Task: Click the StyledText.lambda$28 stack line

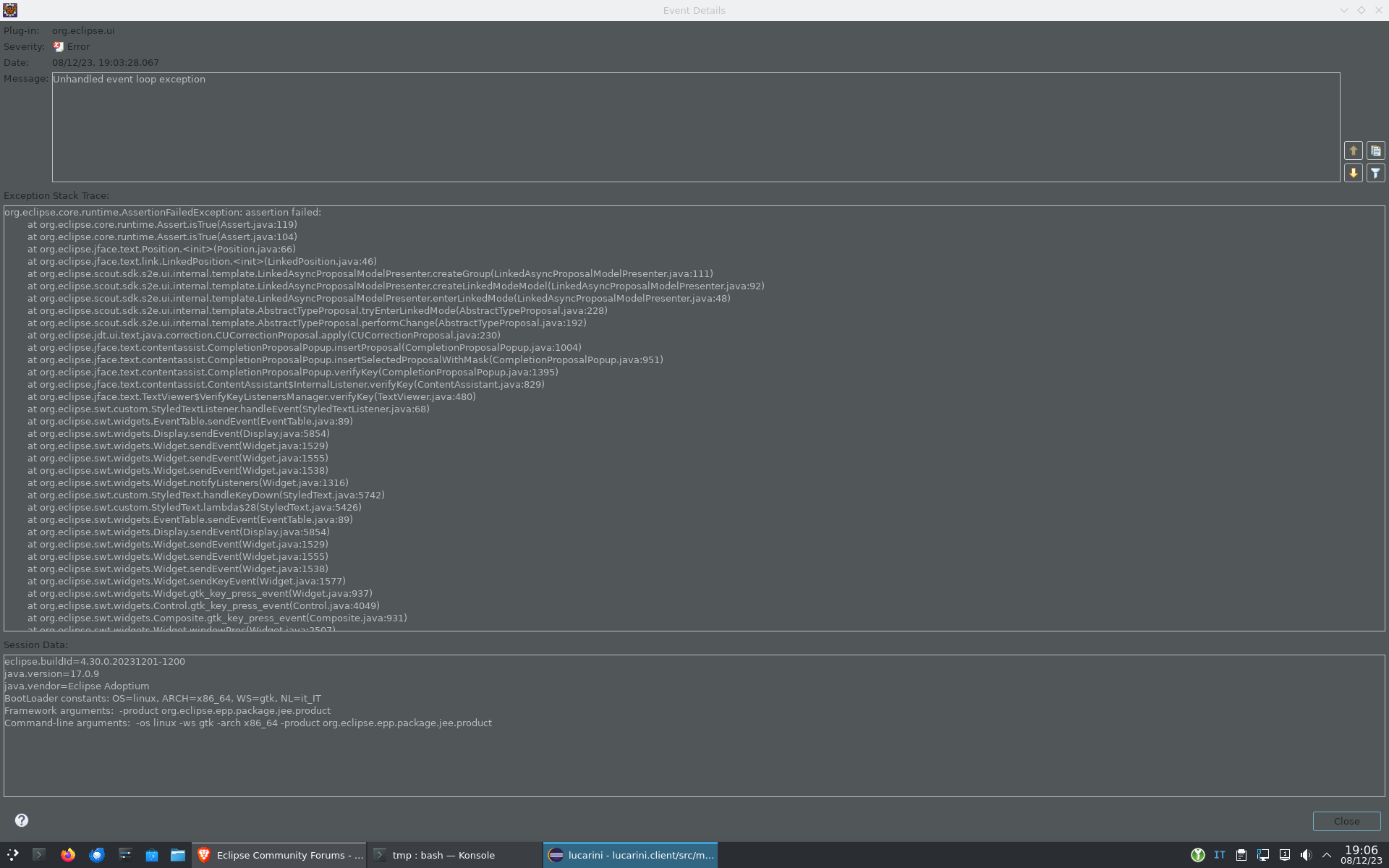Action: pos(195,508)
